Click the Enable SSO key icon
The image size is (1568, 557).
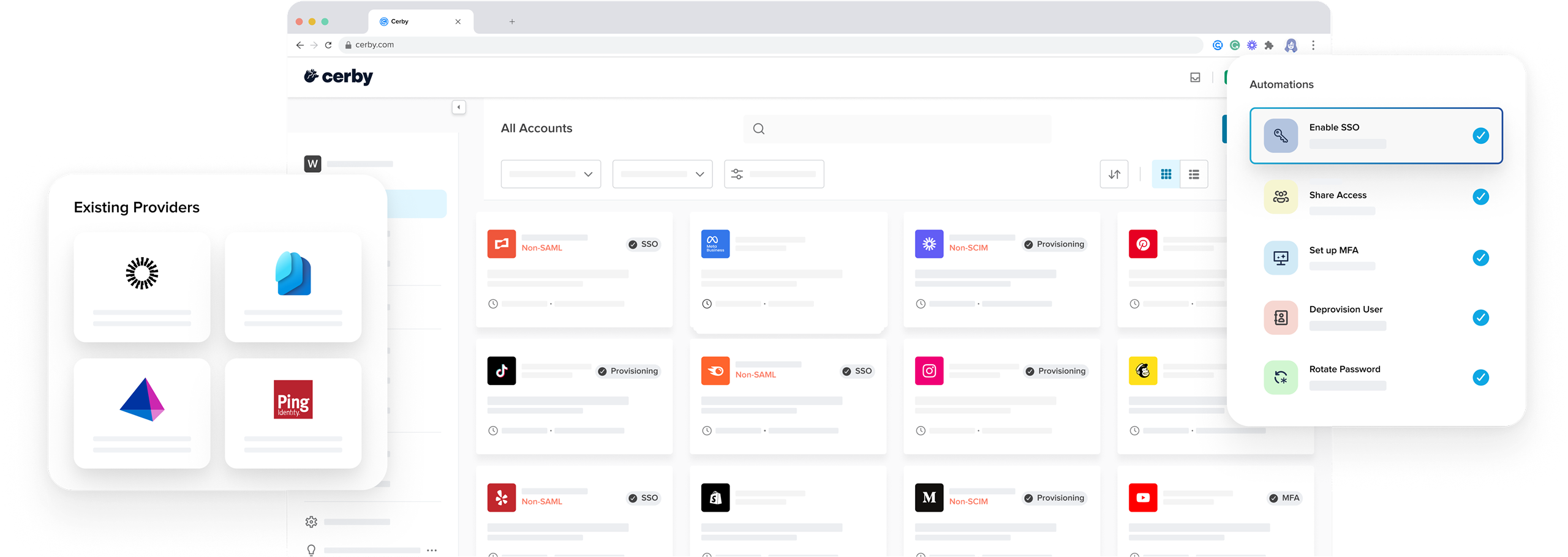click(1281, 135)
